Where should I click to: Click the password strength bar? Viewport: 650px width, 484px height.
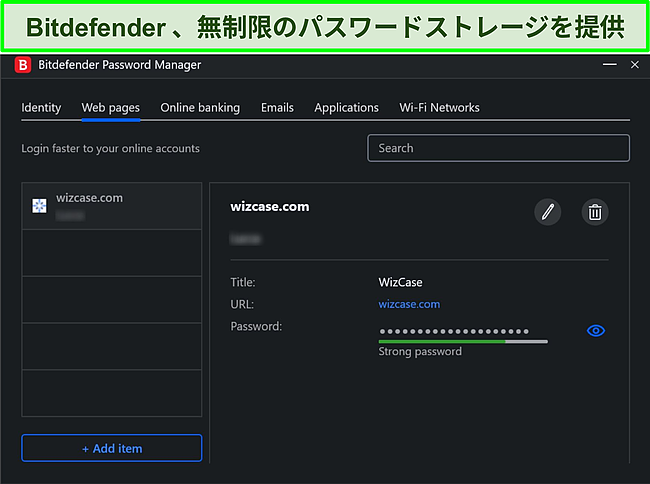463,341
